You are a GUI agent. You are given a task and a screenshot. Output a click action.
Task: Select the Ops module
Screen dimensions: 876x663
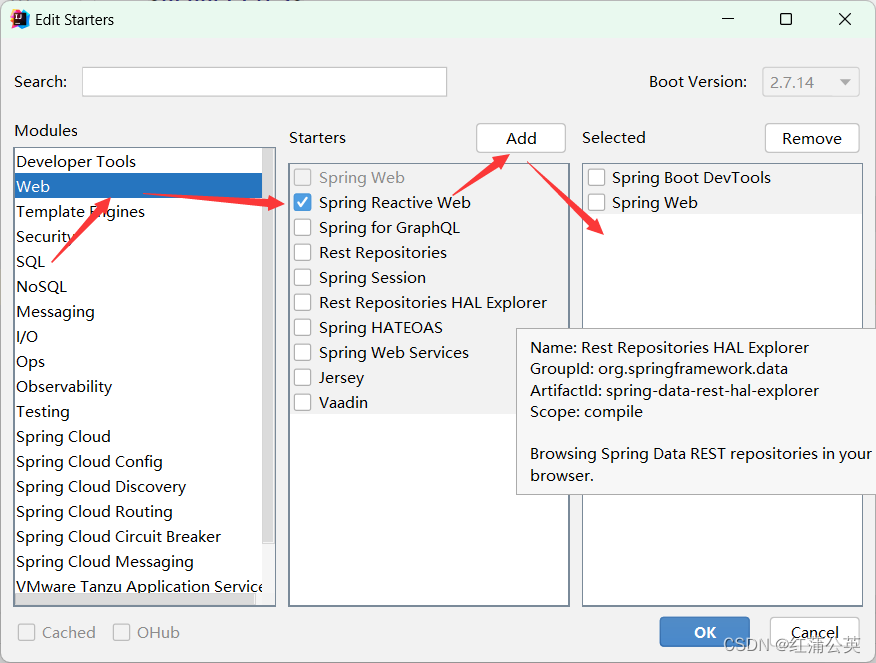139,361
